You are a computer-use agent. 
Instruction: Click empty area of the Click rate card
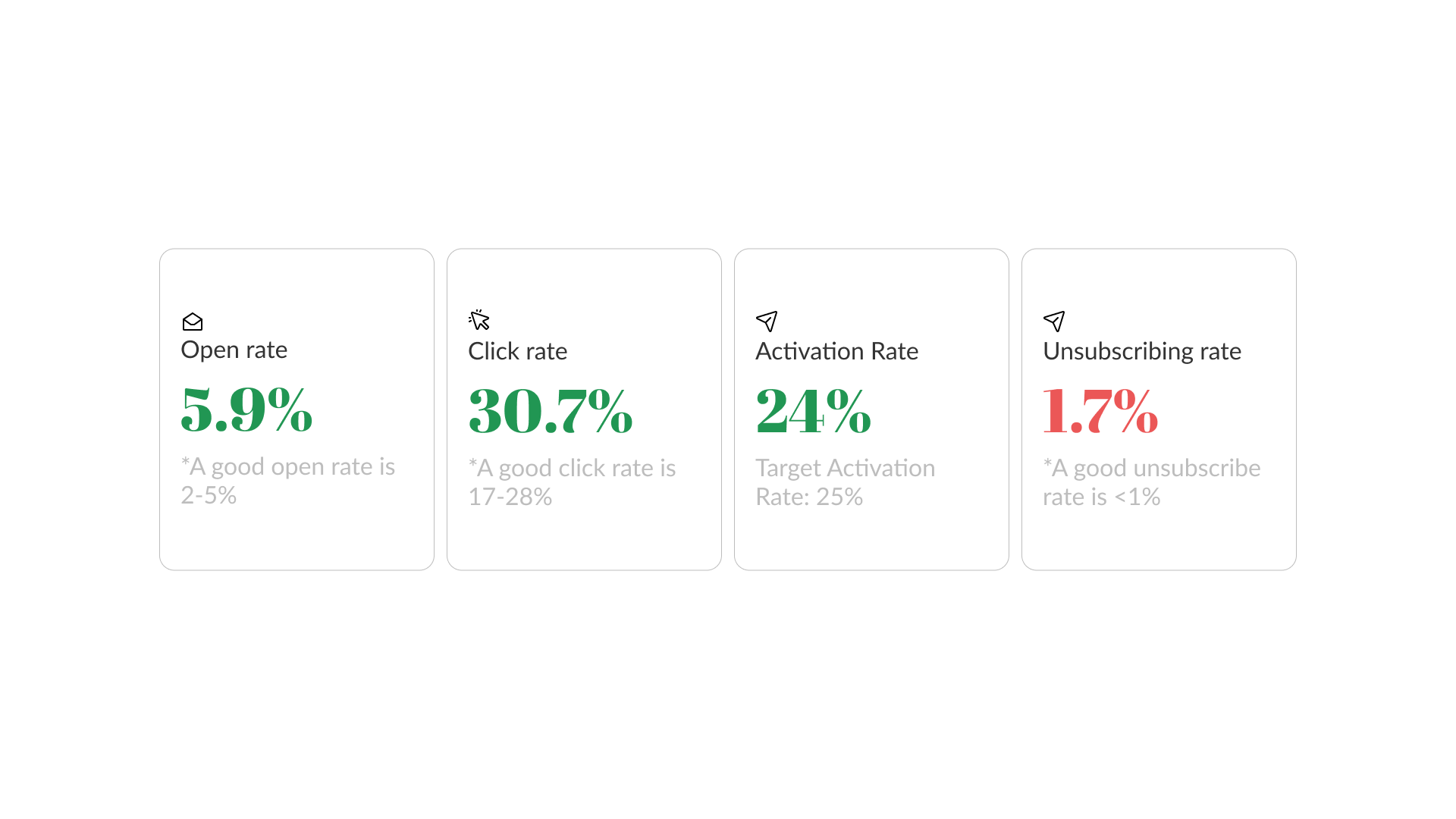pos(584,539)
